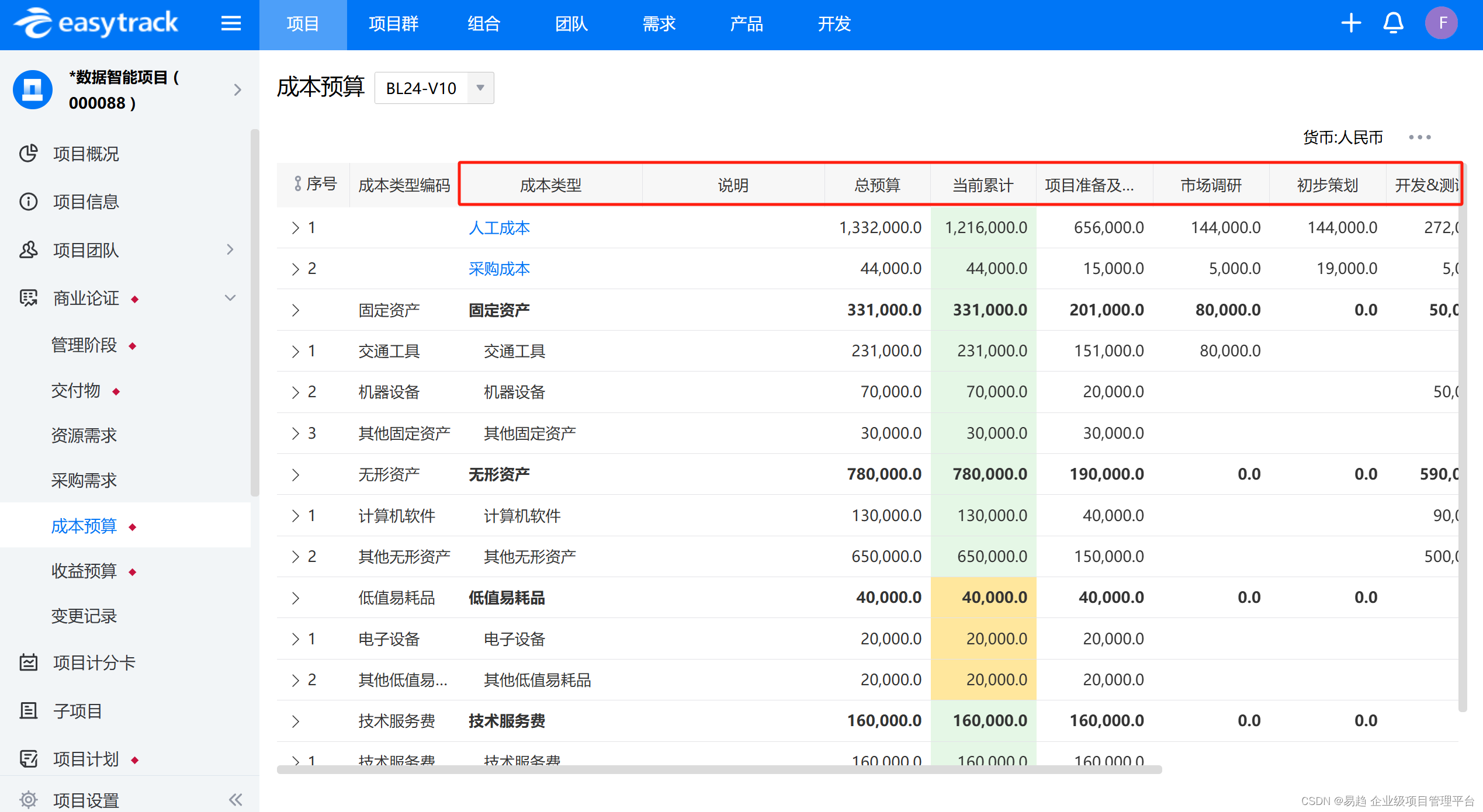Click the plus add icon

click(1350, 23)
